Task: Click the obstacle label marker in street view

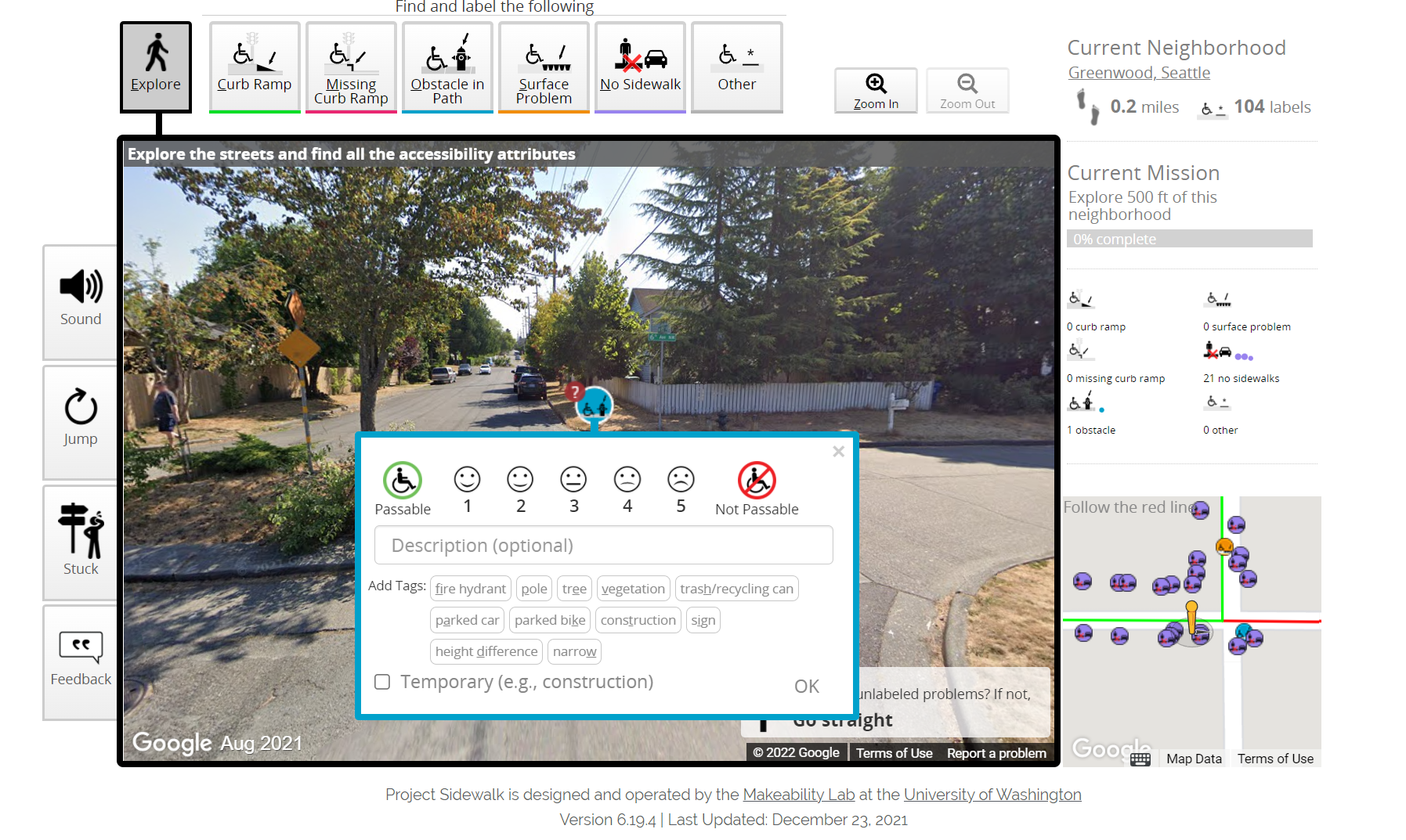Action: click(x=595, y=406)
